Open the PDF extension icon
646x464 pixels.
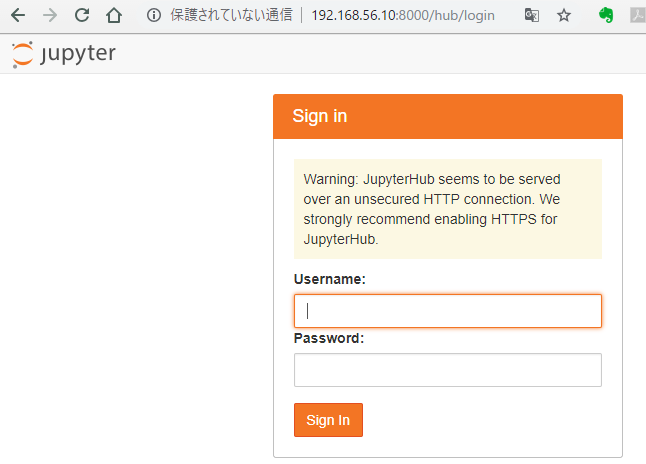click(638, 15)
